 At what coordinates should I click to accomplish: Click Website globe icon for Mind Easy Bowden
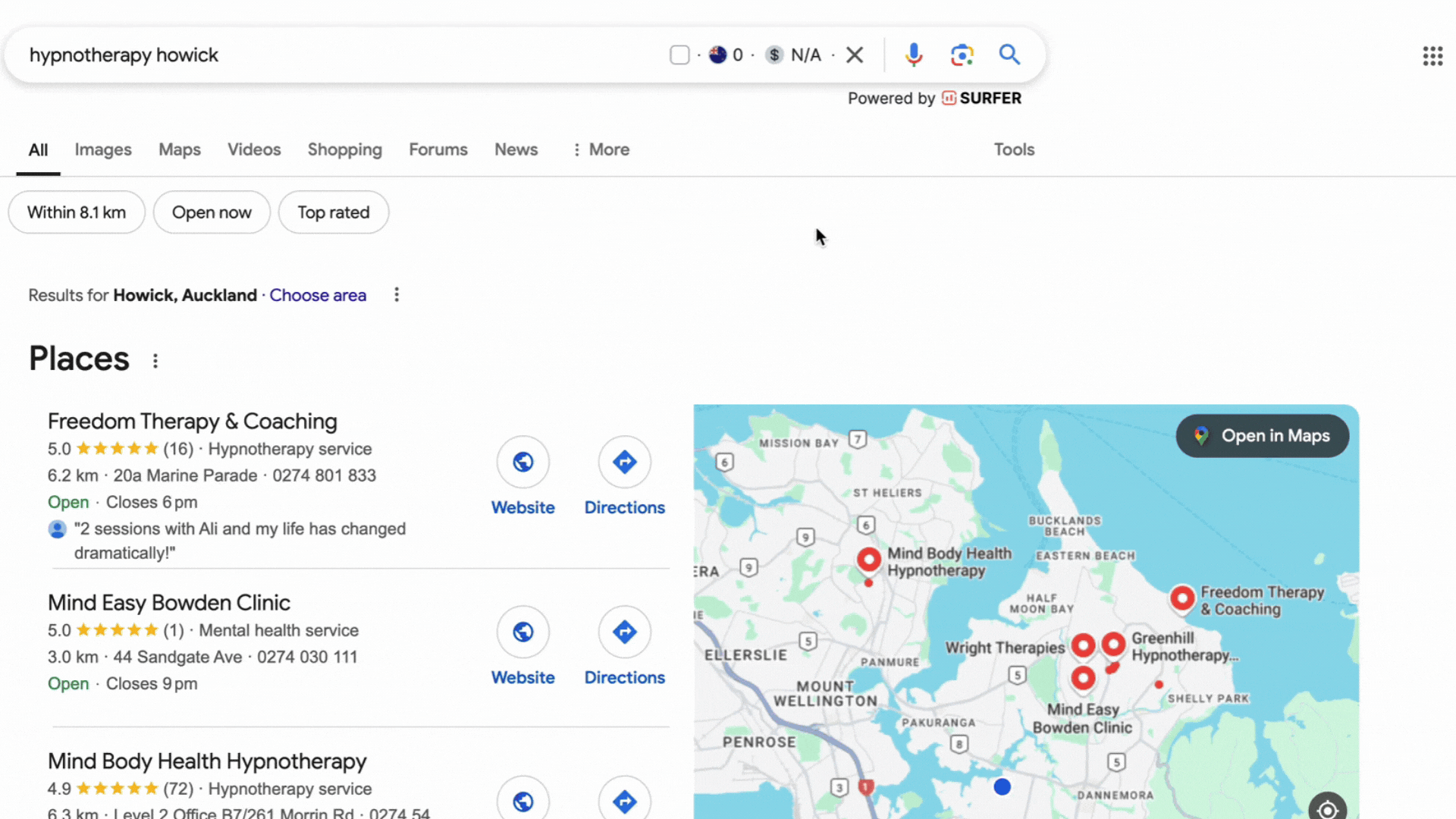(x=523, y=632)
